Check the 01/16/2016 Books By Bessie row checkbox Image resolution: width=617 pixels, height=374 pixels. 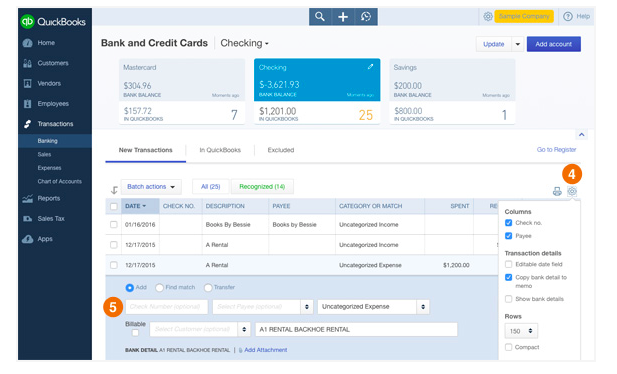click(114, 224)
